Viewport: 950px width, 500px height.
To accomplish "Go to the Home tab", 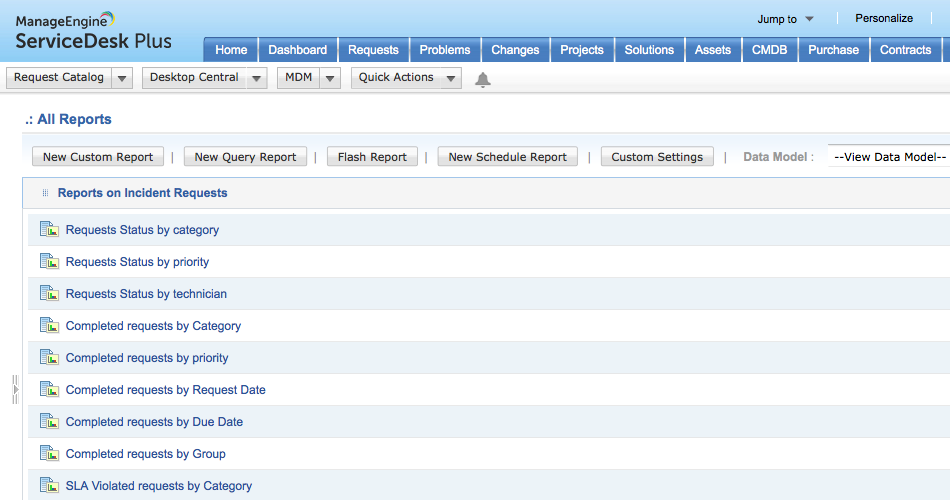I will point(231,50).
